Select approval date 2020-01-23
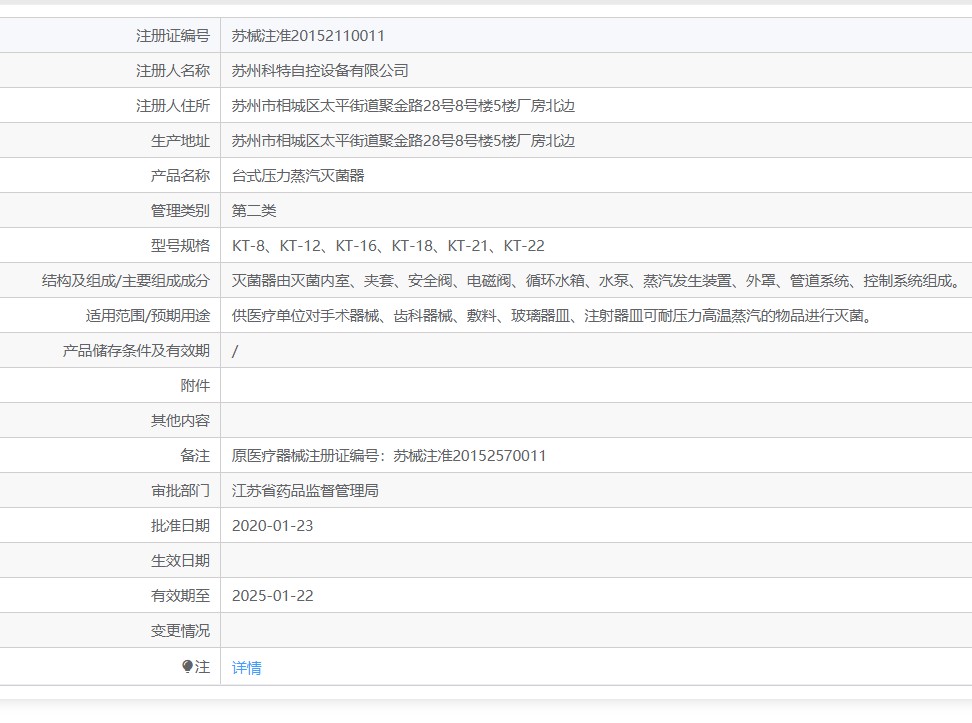 coord(273,526)
